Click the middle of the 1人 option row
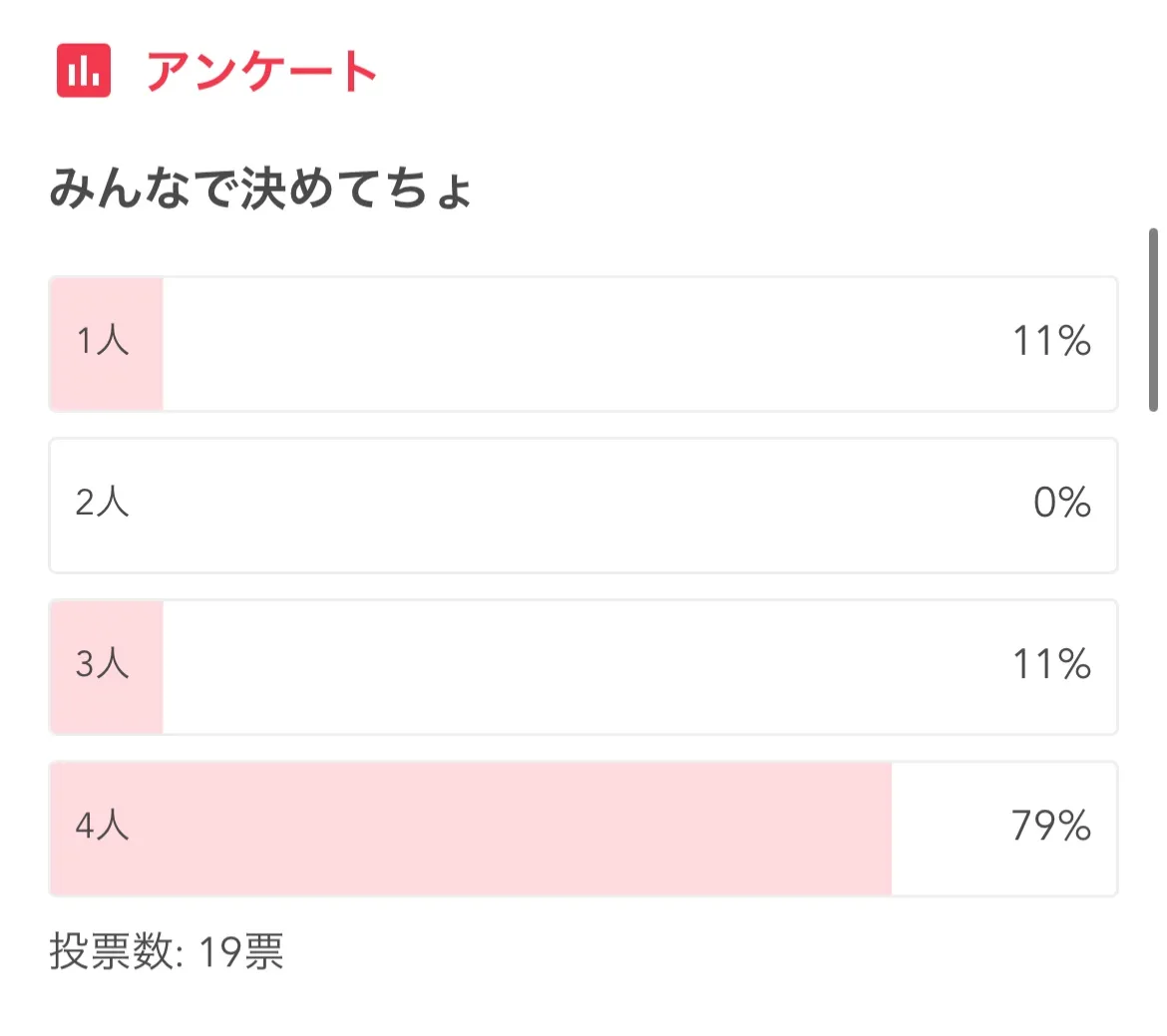1167x1036 pixels. (x=583, y=344)
